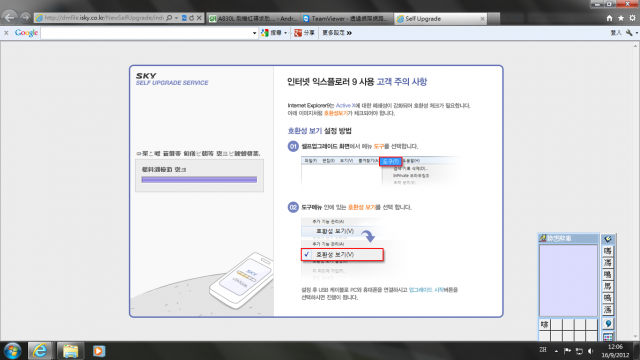640x360 pixels.
Task: Switch to the A830L tab
Action: point(253,18)
